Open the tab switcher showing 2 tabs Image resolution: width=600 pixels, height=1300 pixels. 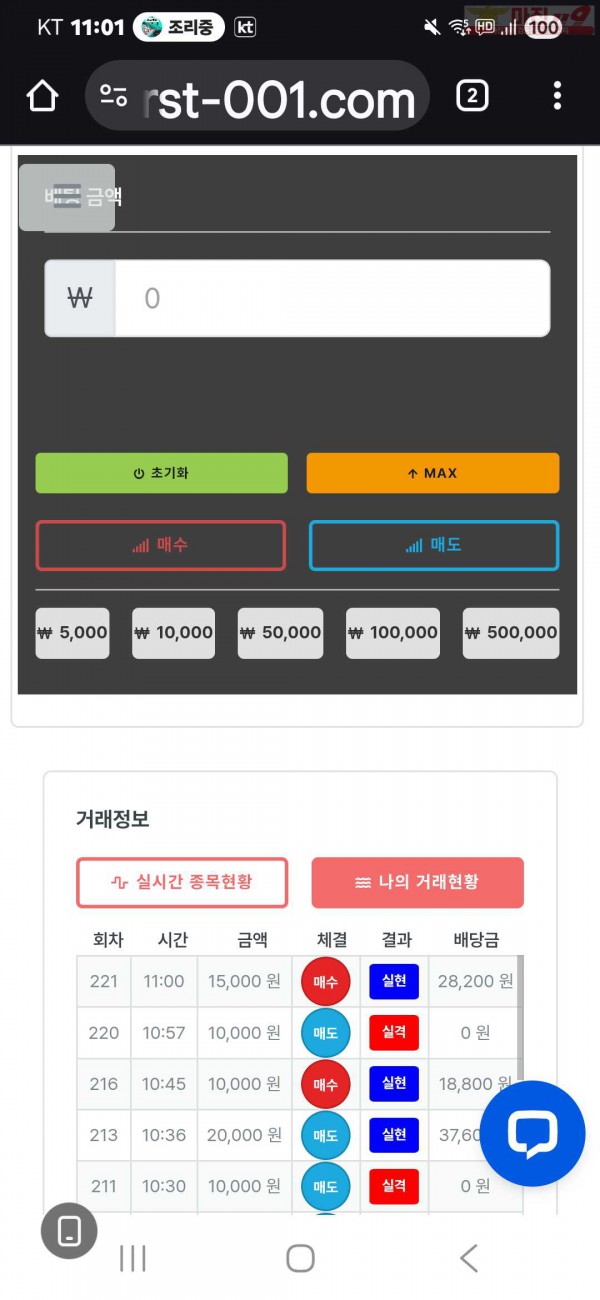tap(471, 96)
